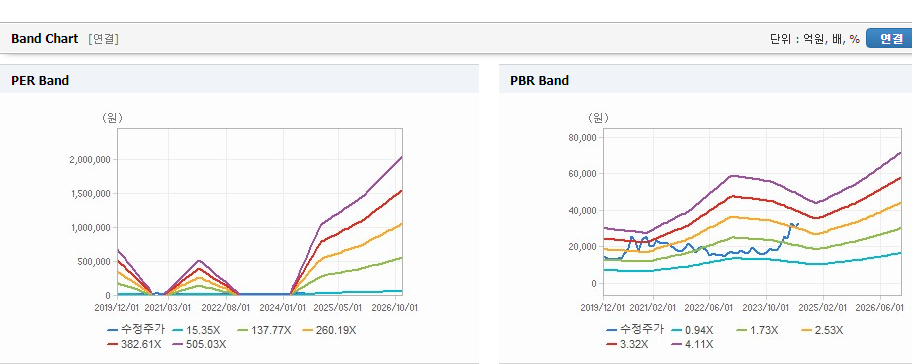Toggle the 3.32X legend entry

pyautogui.click(x=627, y=344)
